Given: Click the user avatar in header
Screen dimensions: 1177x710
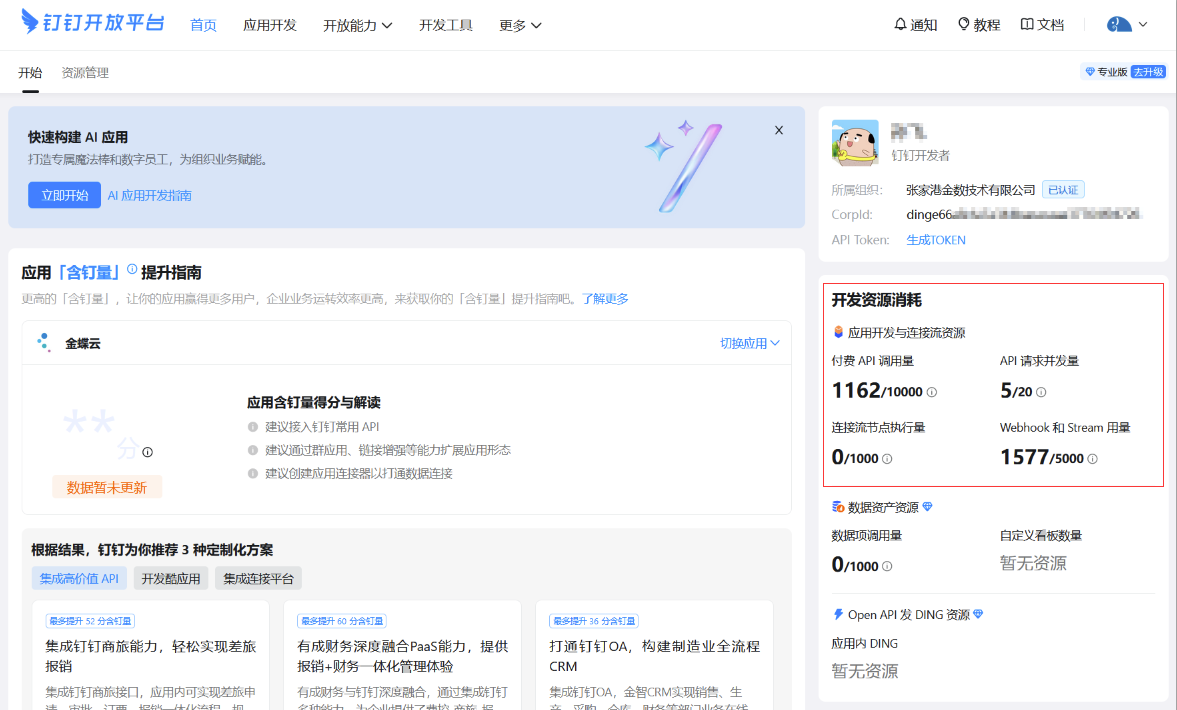Looking at the screenshot, I should click(x=1118, y=25).
